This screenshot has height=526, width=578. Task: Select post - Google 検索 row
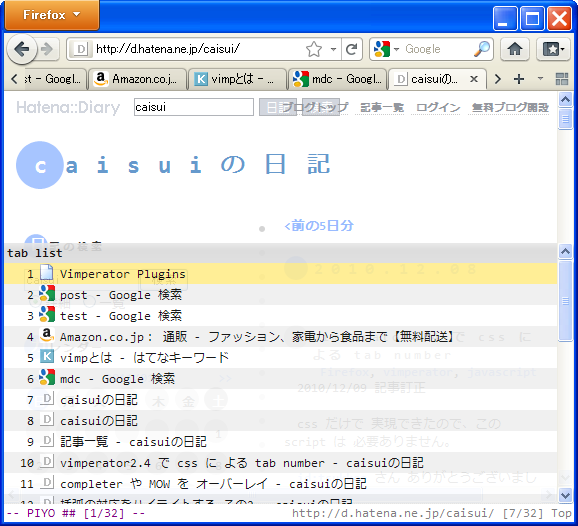point(281,295)
